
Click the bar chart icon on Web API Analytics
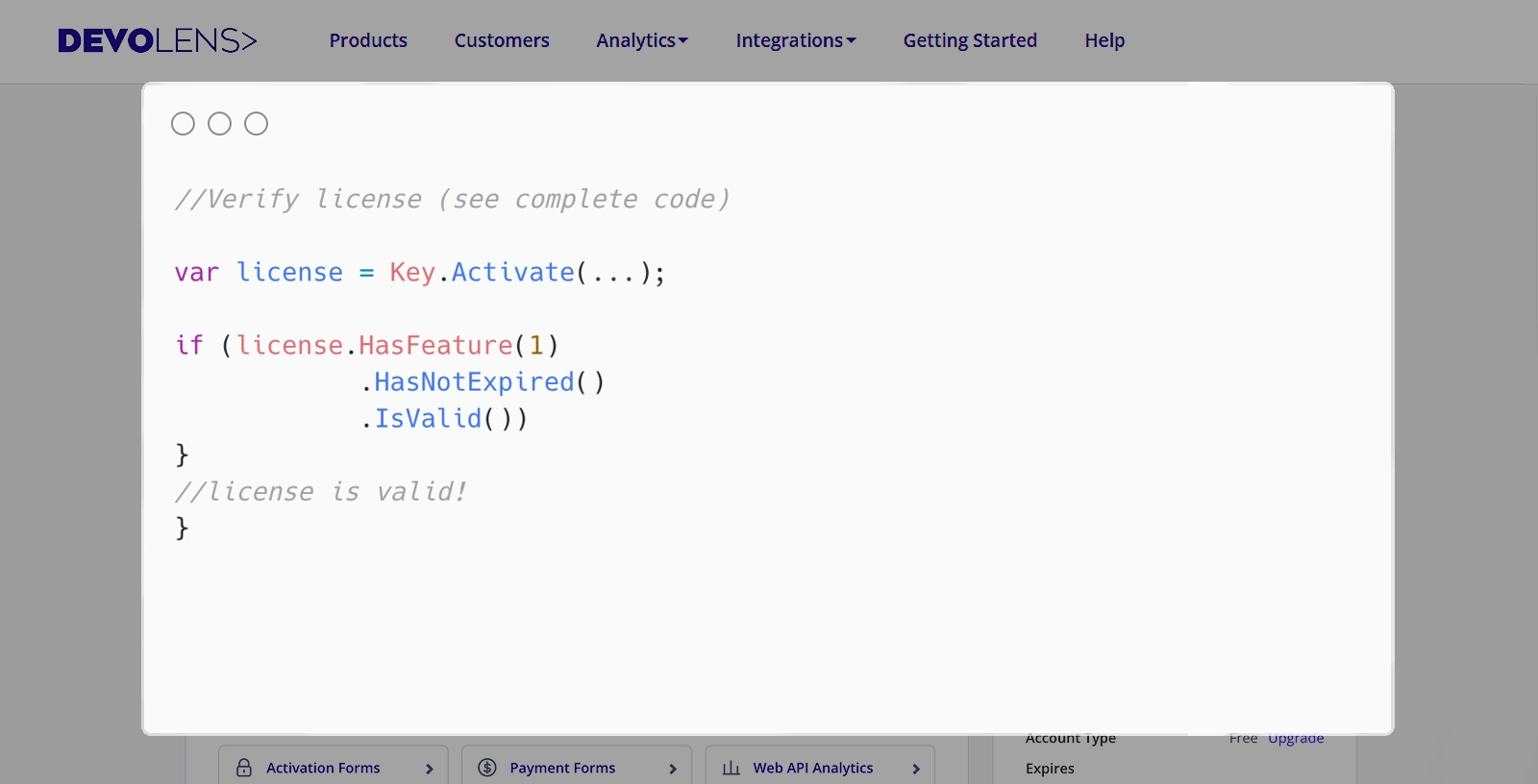(732, 768)
